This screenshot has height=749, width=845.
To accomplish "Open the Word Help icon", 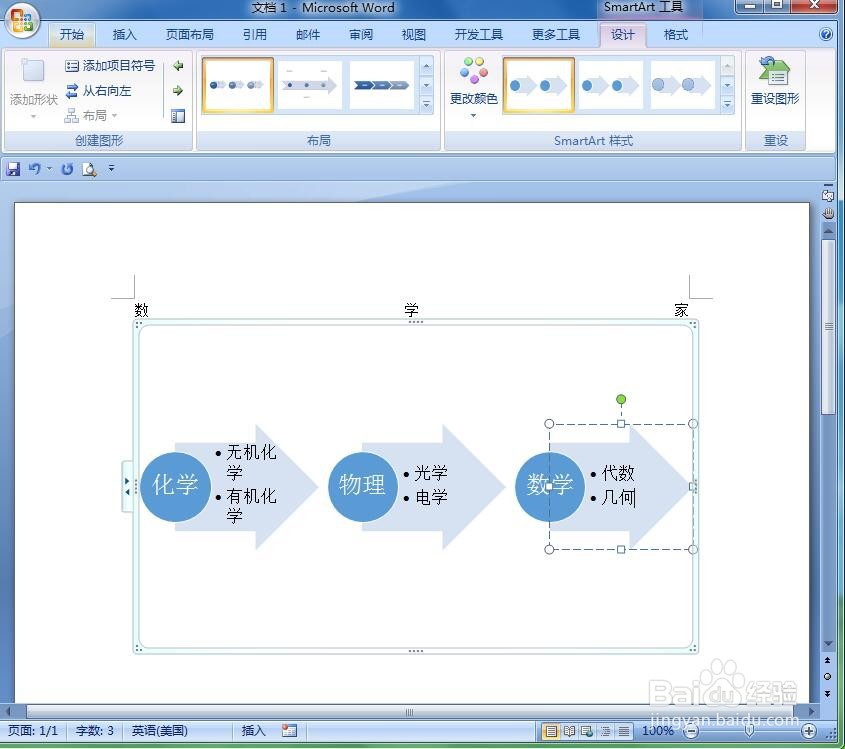I will coord(826,34).
